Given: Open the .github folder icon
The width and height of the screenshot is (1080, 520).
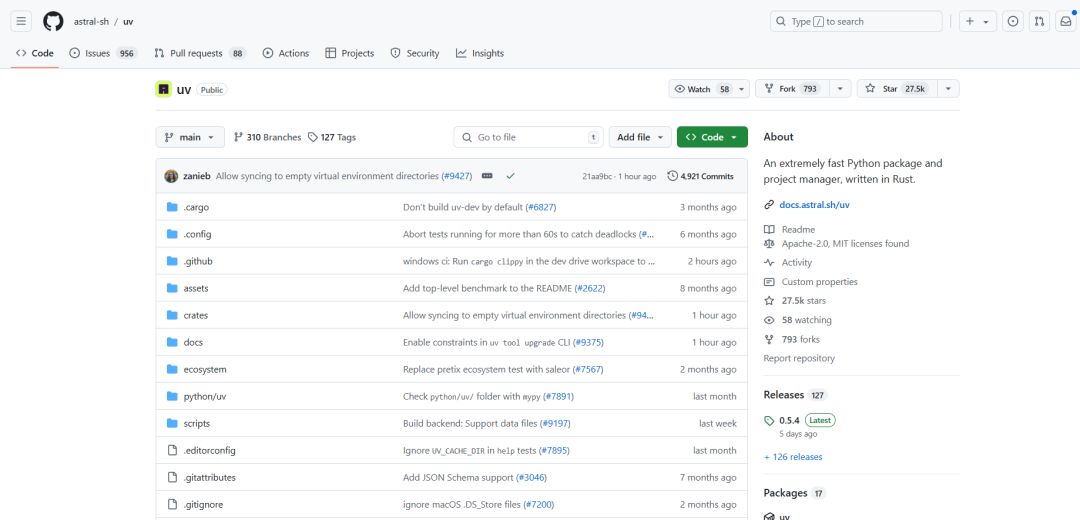Looking at the screenshot, I should tap(172, 261).
